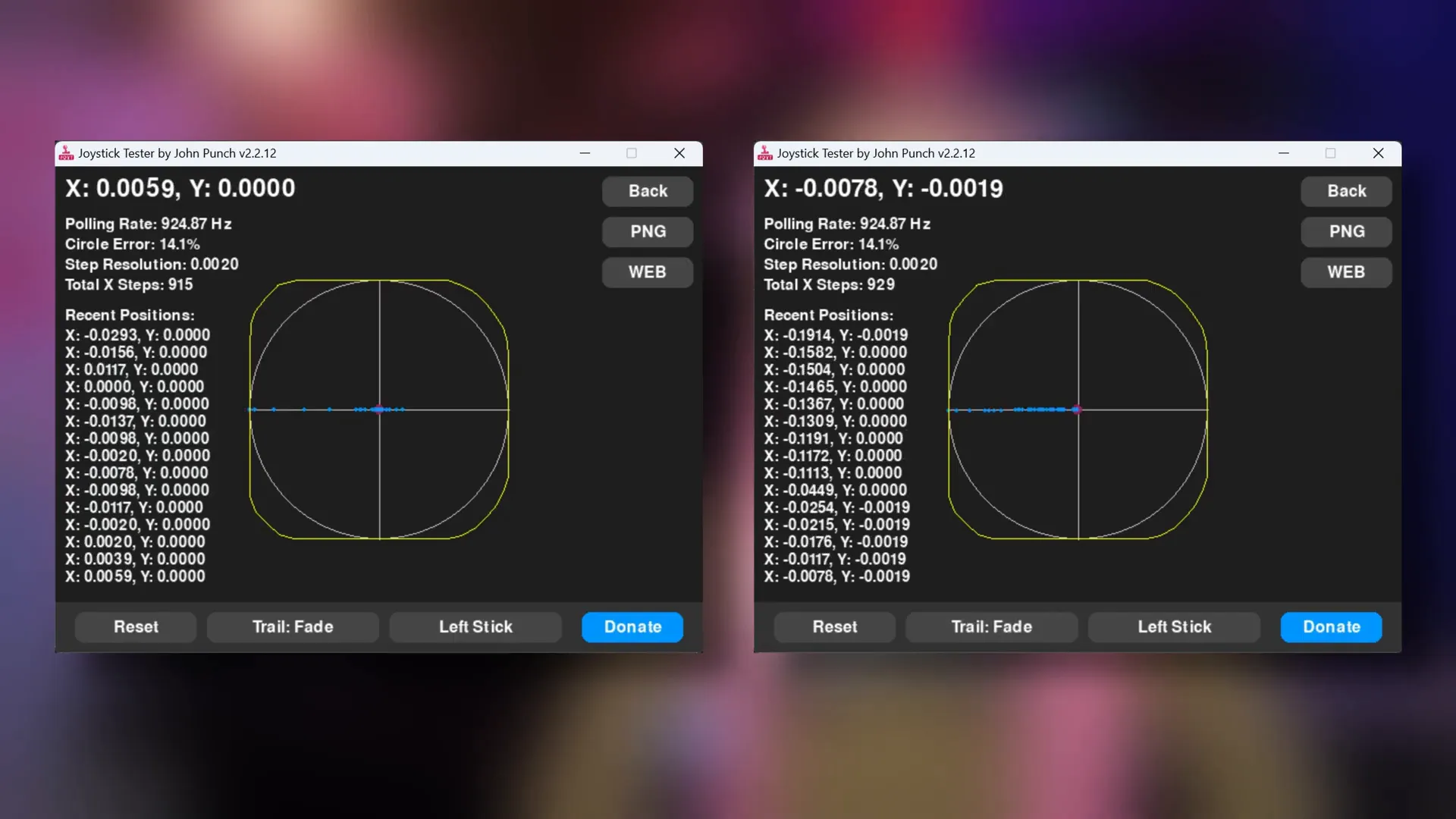
Task: Click 'X: -0.0078, Y: -0.0019' heading in right window
Action: point(883,189)
